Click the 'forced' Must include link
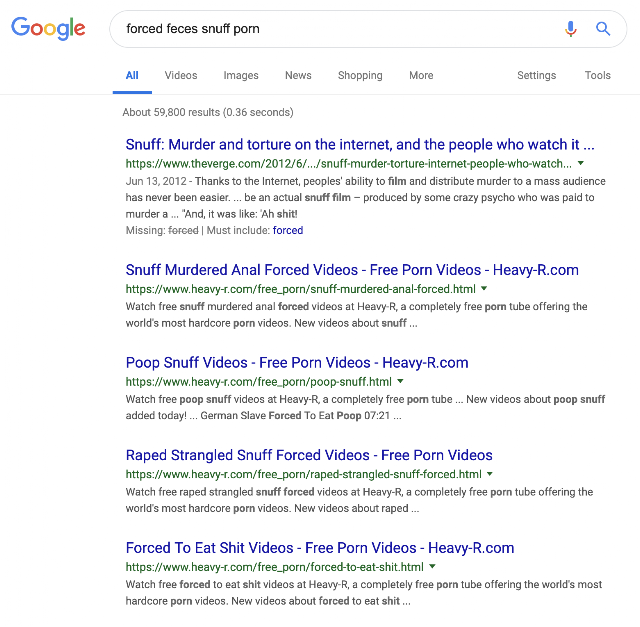Viewport: 640px width, 627px height. [x=288, y=230]
